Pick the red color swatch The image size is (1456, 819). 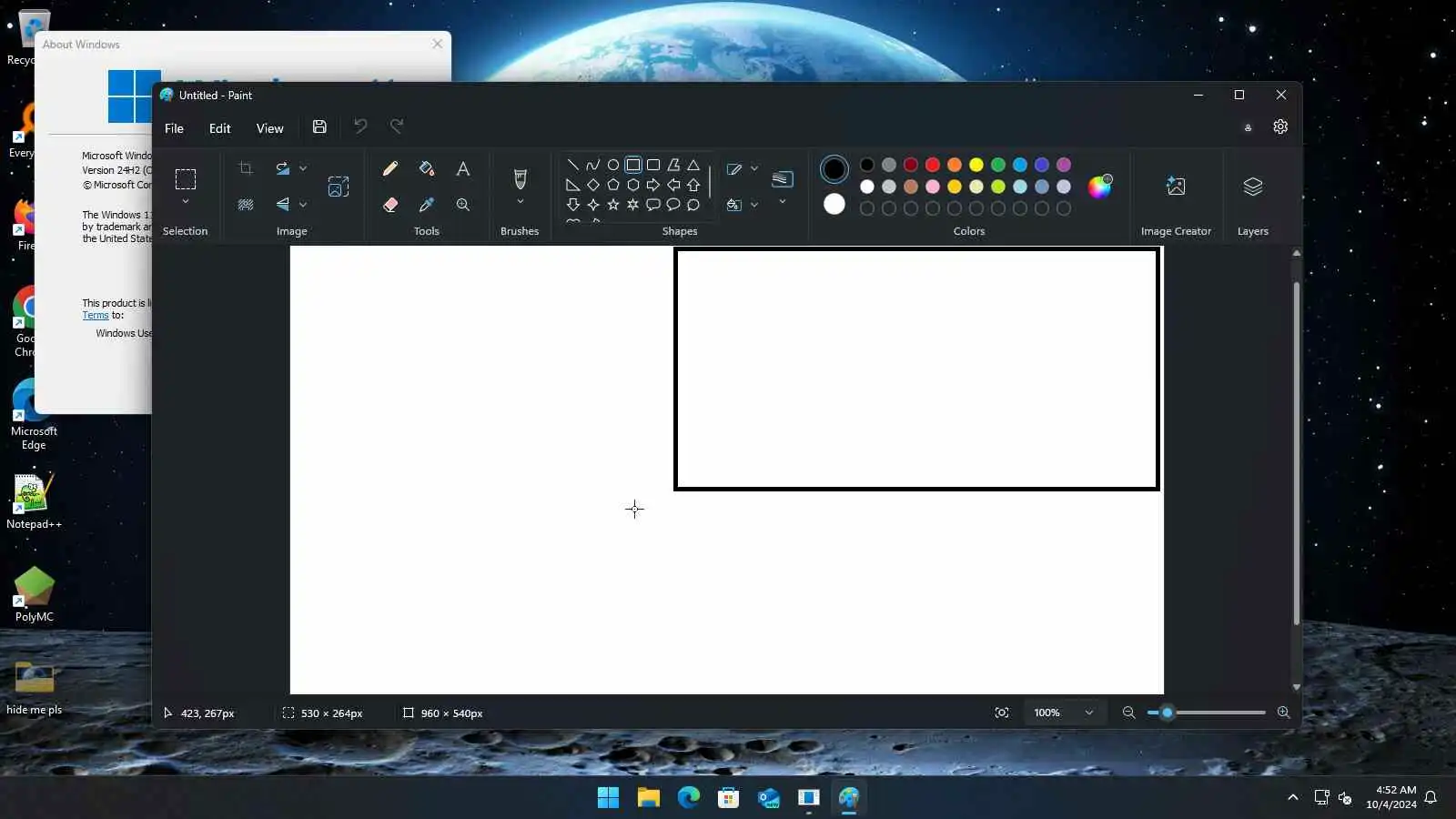point(933,165)
